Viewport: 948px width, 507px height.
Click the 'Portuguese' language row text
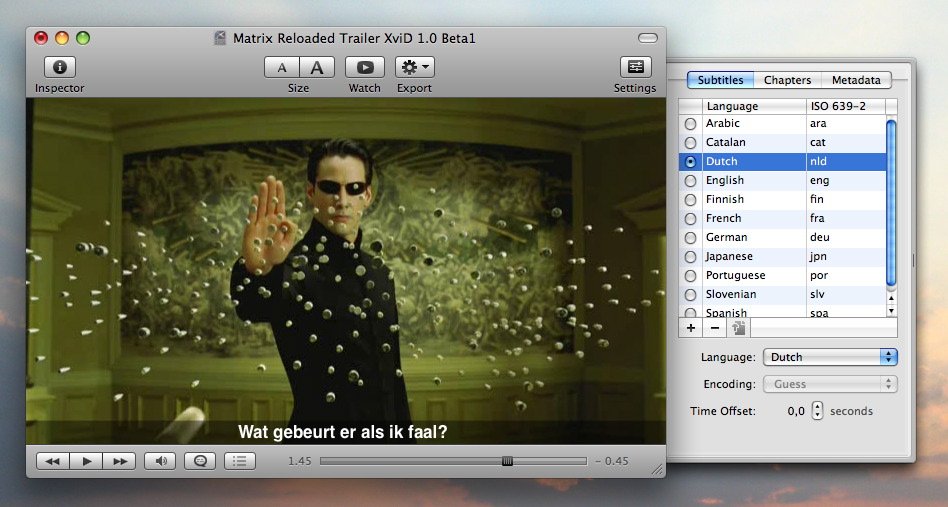736,276
